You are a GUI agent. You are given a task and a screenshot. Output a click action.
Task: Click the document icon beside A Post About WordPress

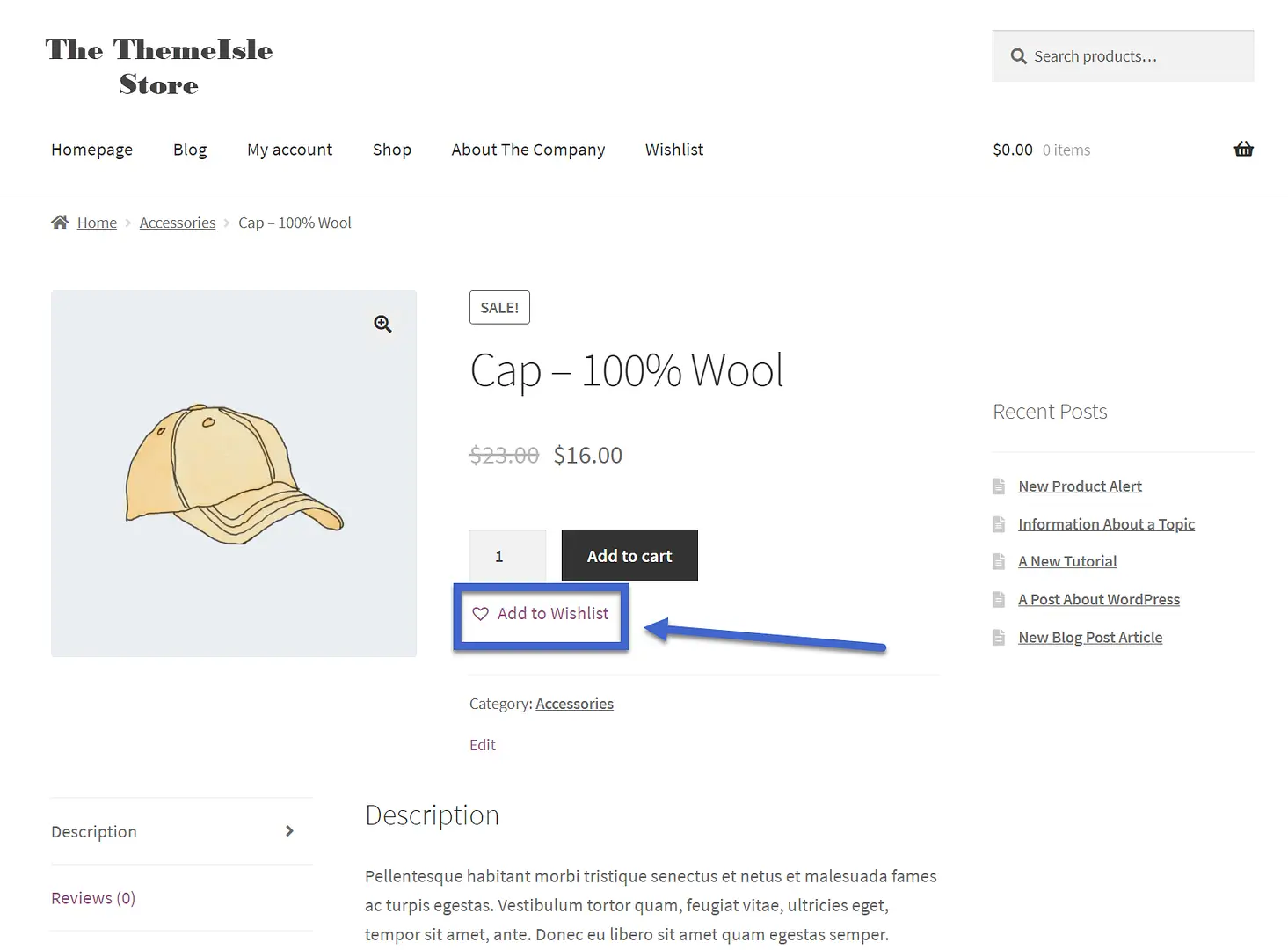[x=999, y=599]
